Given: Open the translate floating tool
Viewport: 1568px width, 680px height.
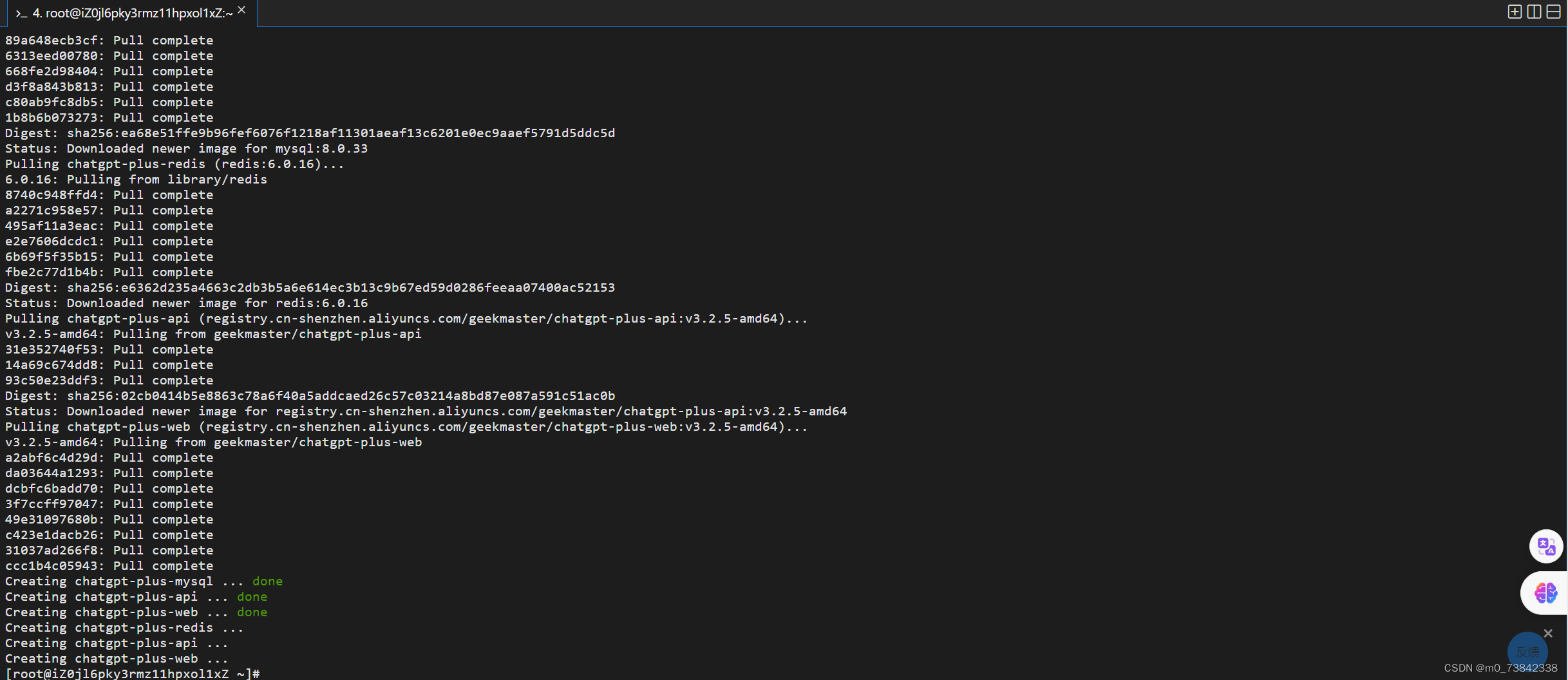Looking at the screenshot, I should (1545, 546).
